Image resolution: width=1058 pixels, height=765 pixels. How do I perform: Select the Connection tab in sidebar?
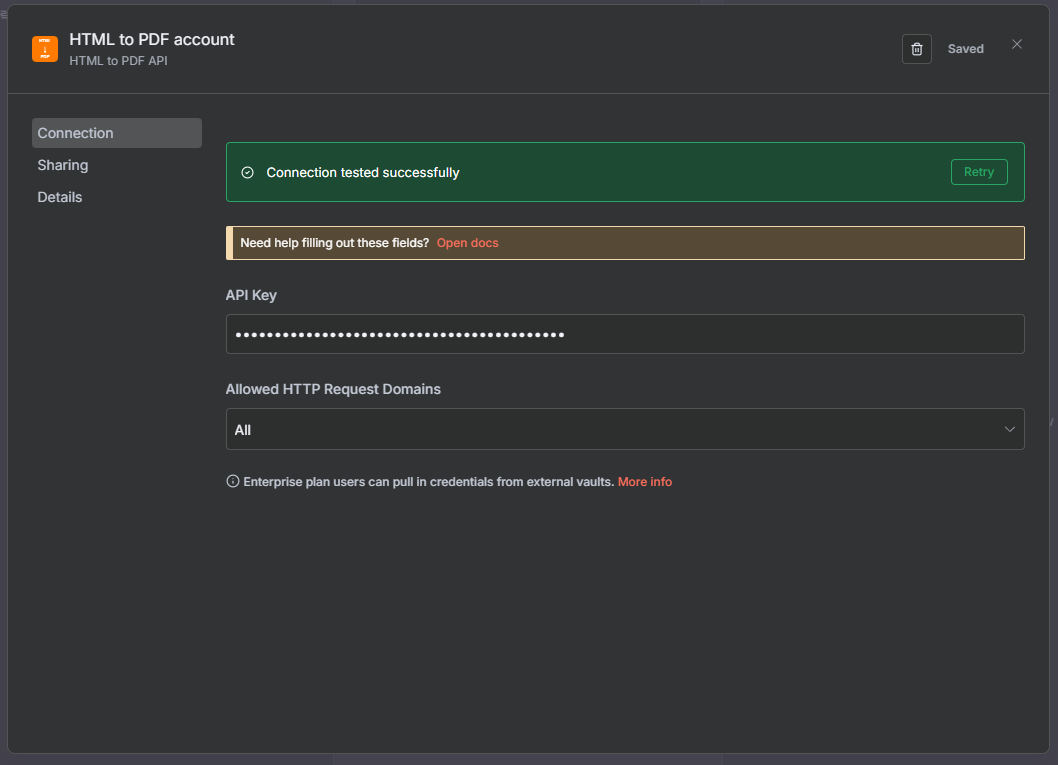tap(116, 133)
